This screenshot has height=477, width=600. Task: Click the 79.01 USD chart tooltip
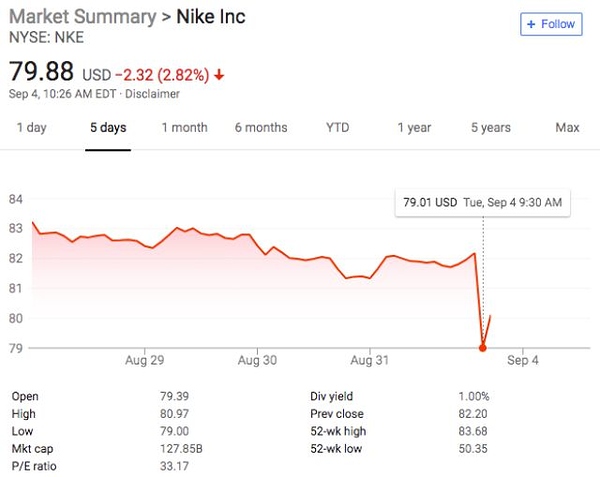(482, 203)
